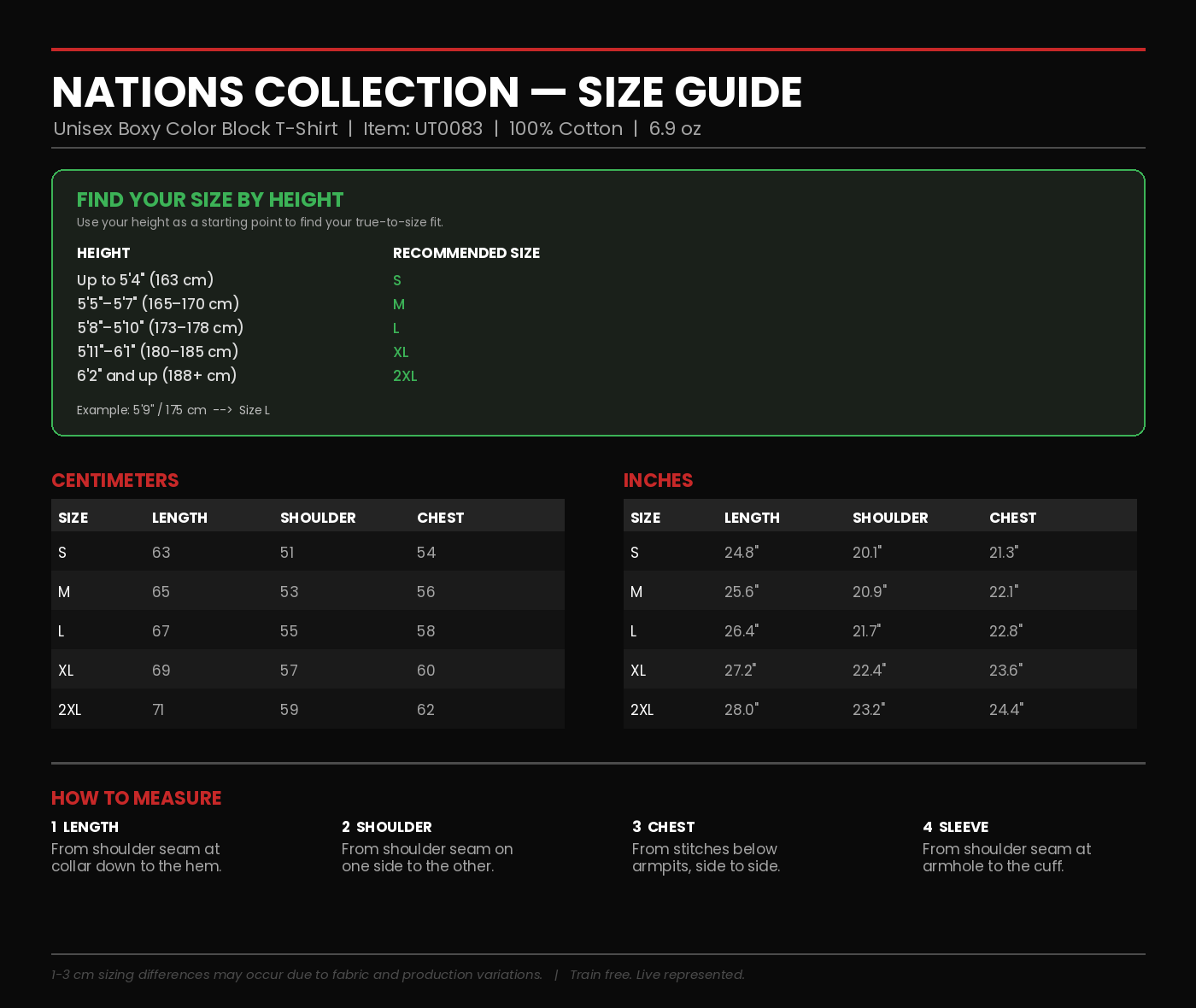Click size S length value '63'

tap(161, 553)
